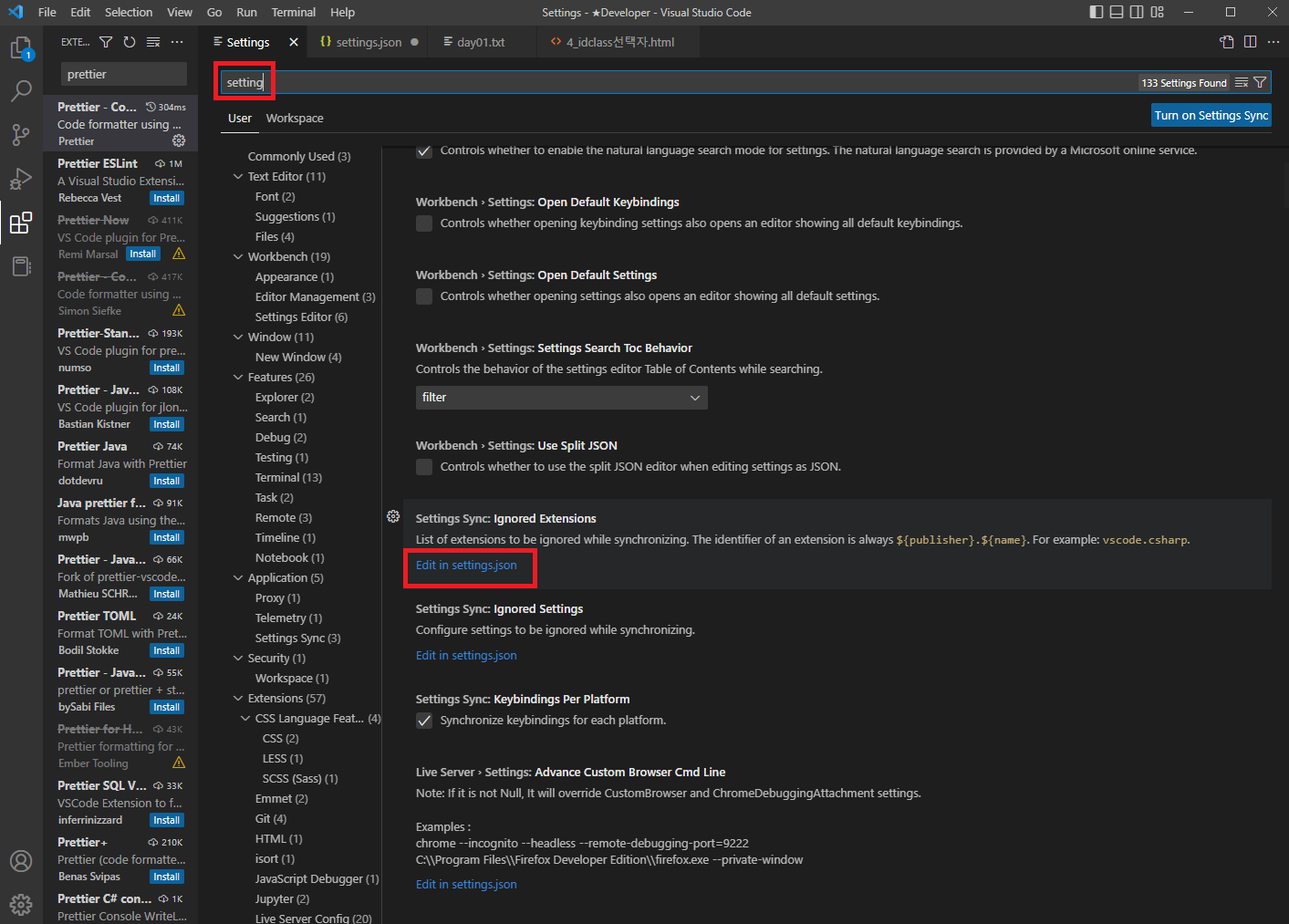Select Commonly Used in settings tree

pos(299,157)
